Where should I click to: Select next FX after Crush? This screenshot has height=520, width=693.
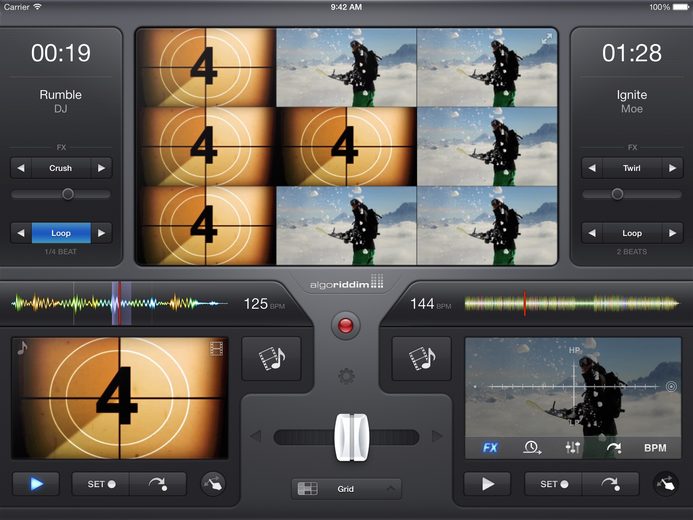[101, 168]
